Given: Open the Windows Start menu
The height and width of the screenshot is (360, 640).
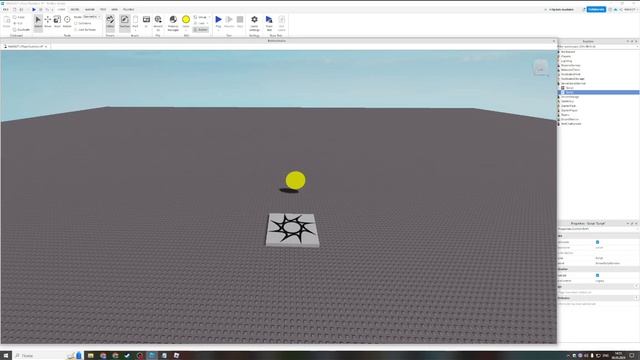Looking at the screenshot, I should point(6,356).
